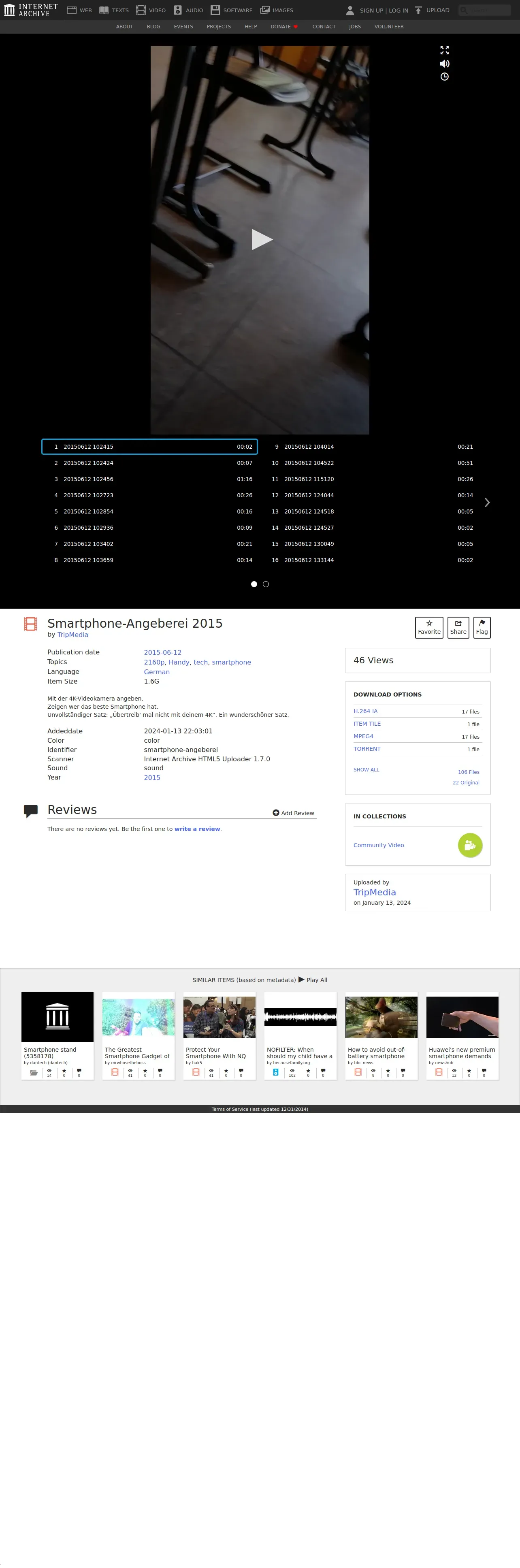The image size is (520, 1568).
Task: Click the Play All similar items button
Action: click(x=313, y=980)
